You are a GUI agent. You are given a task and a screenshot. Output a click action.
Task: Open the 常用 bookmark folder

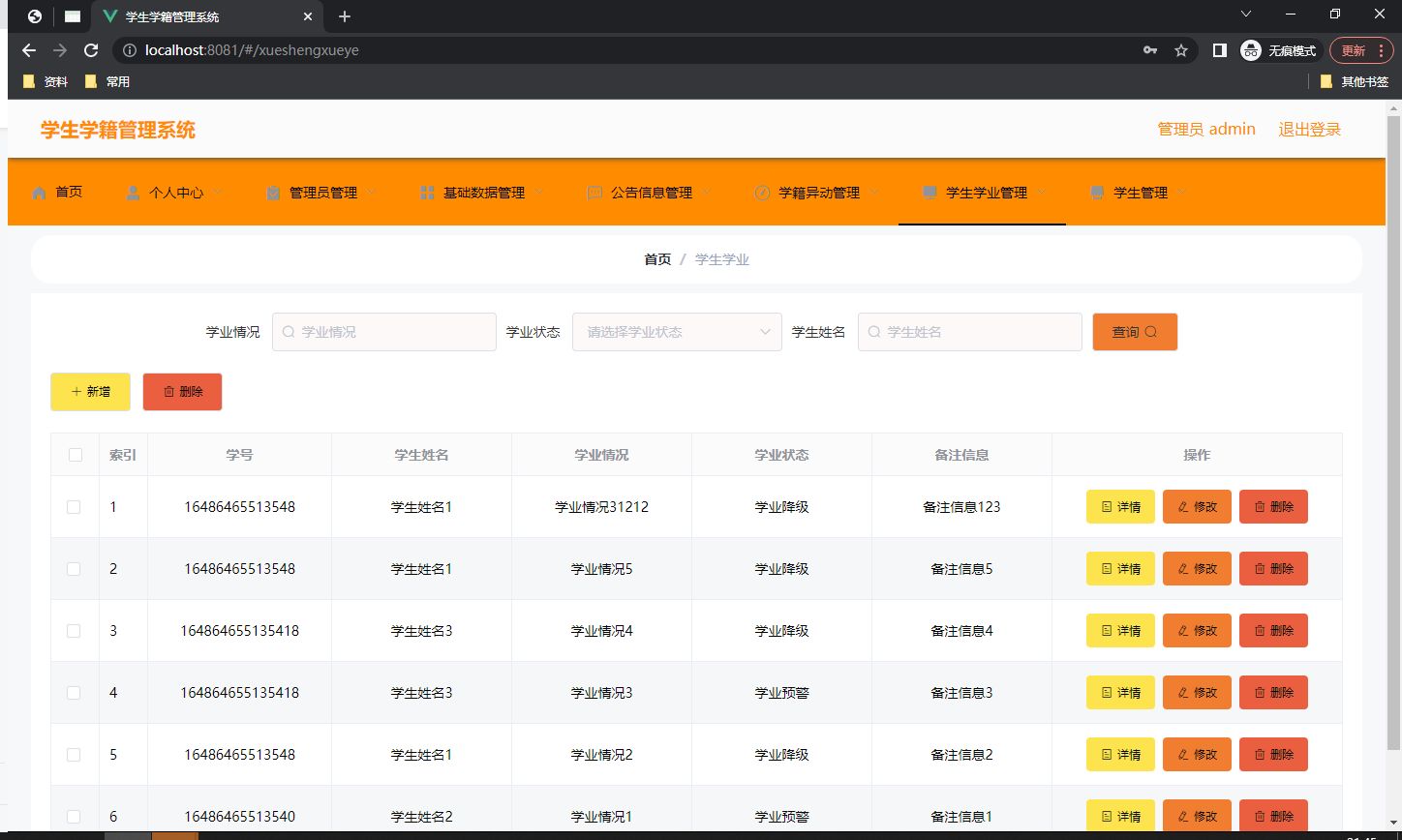107,82
